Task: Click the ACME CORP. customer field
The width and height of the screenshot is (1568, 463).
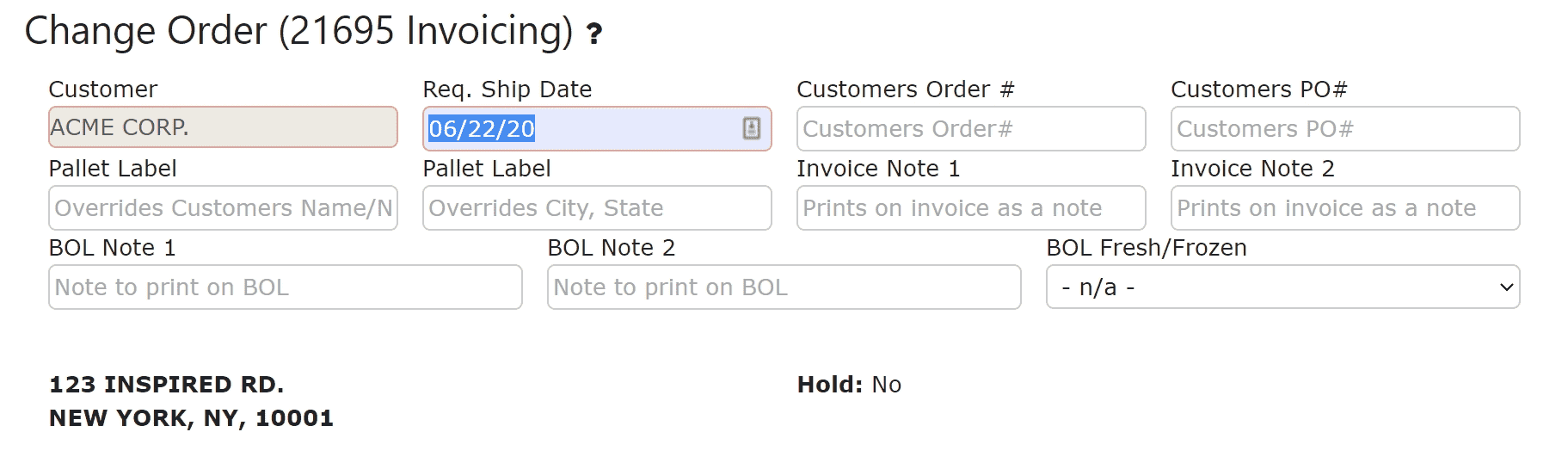Action: (x=223, y=127)
